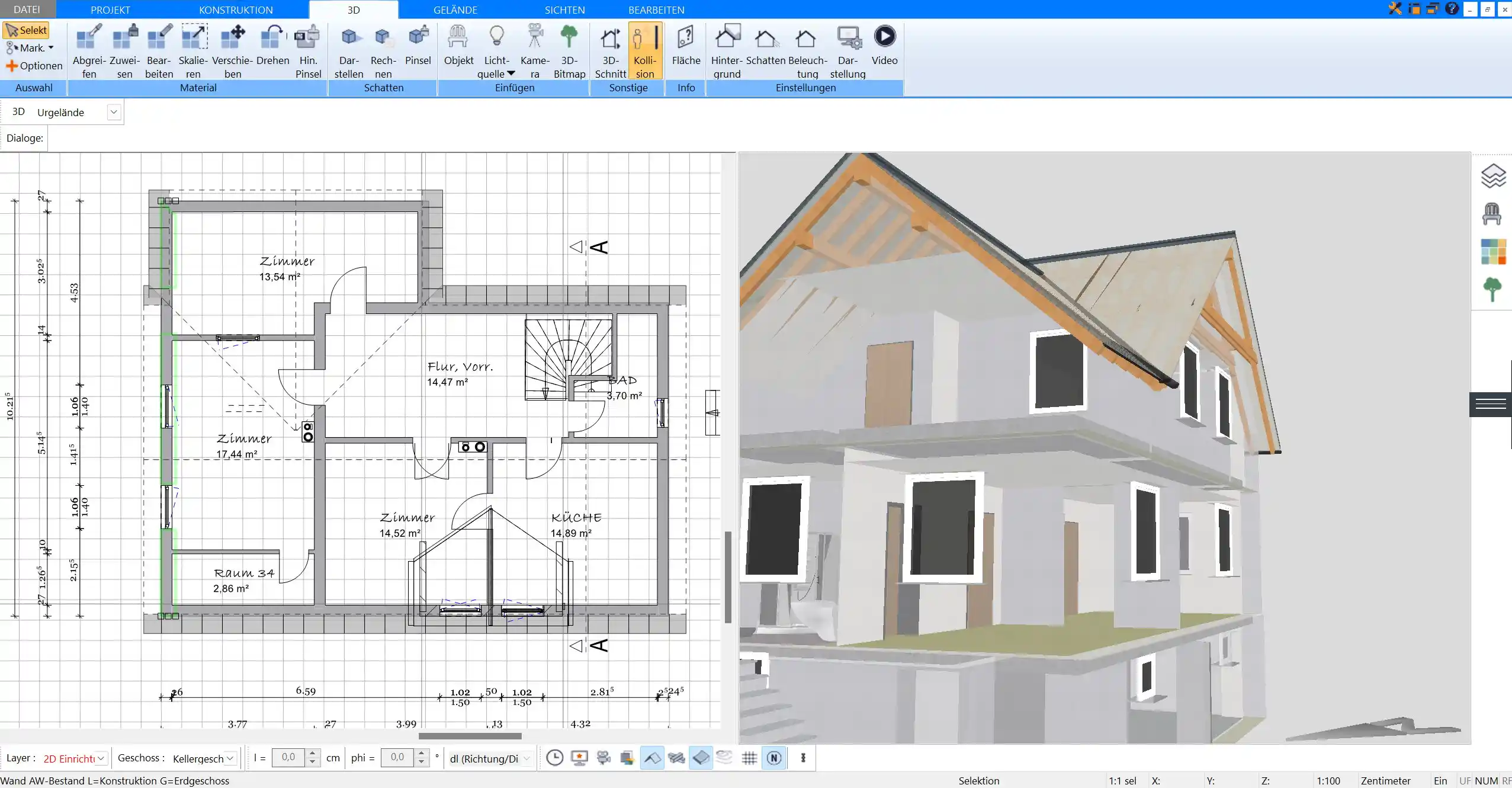Toggle the terrain contours display button
Viewport: 1512px width, 788px height.
coord(724,758)
